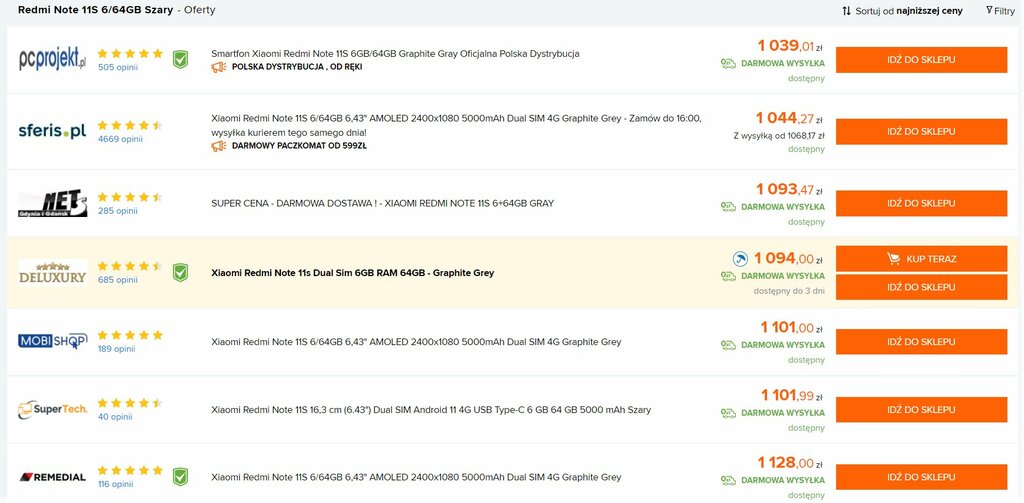Image resolution: width=1024 pixels, height=503 pixels.
Task: Click the star rating of pcprojekt.pl
Action: click(x=130, y=54)
